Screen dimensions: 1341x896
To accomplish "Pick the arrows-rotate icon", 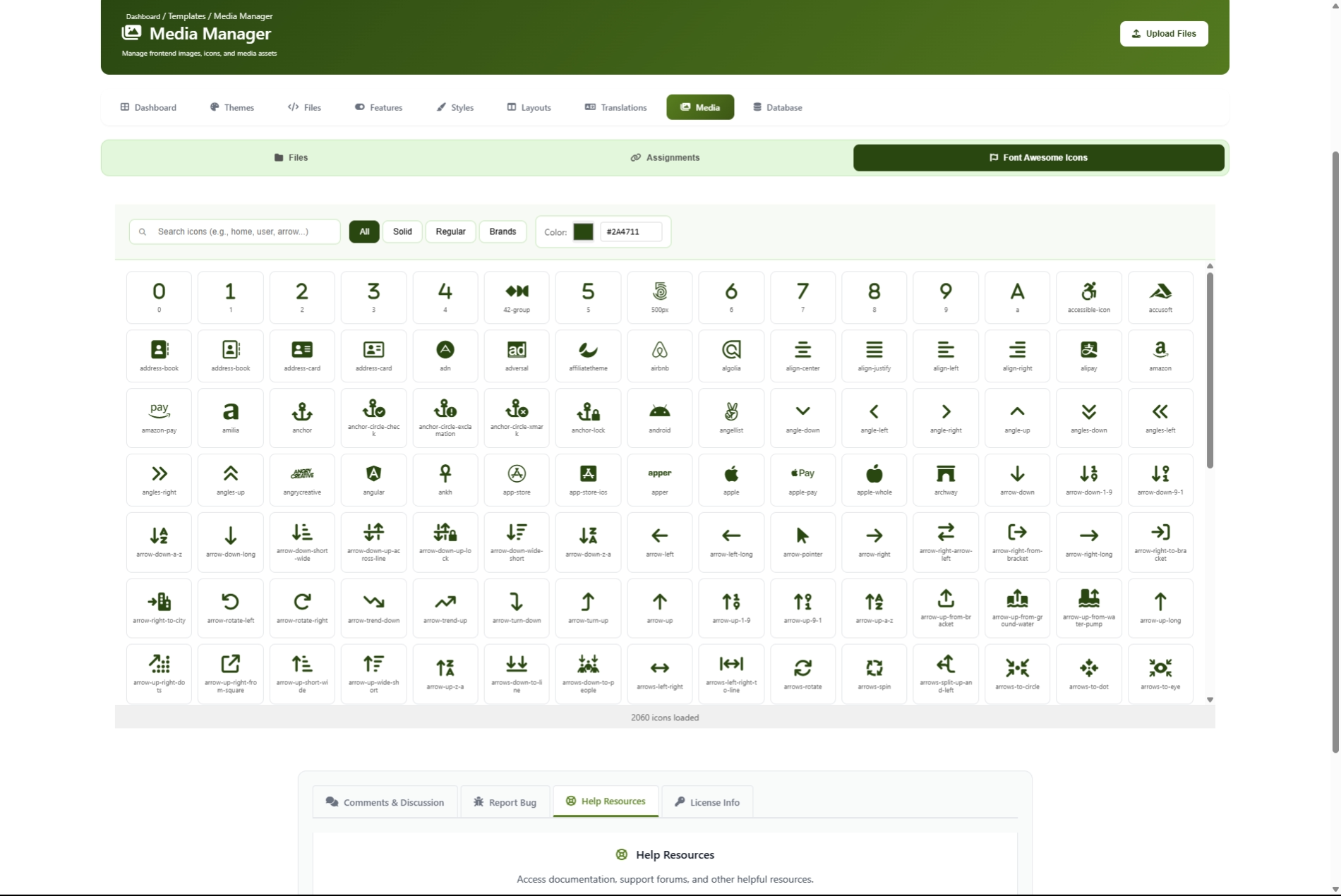I will pos(802,673).
